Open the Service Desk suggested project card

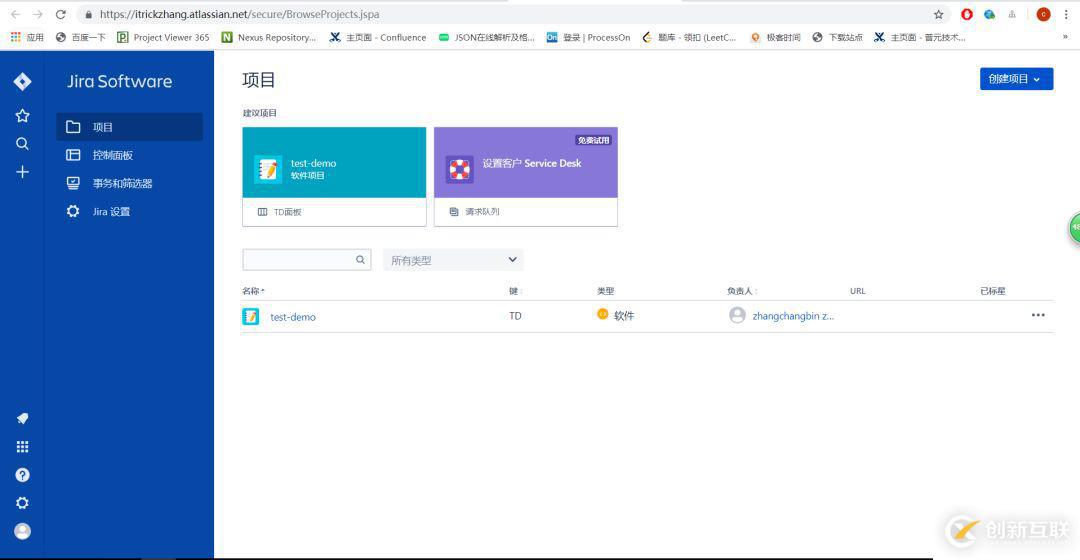[526, 176]
